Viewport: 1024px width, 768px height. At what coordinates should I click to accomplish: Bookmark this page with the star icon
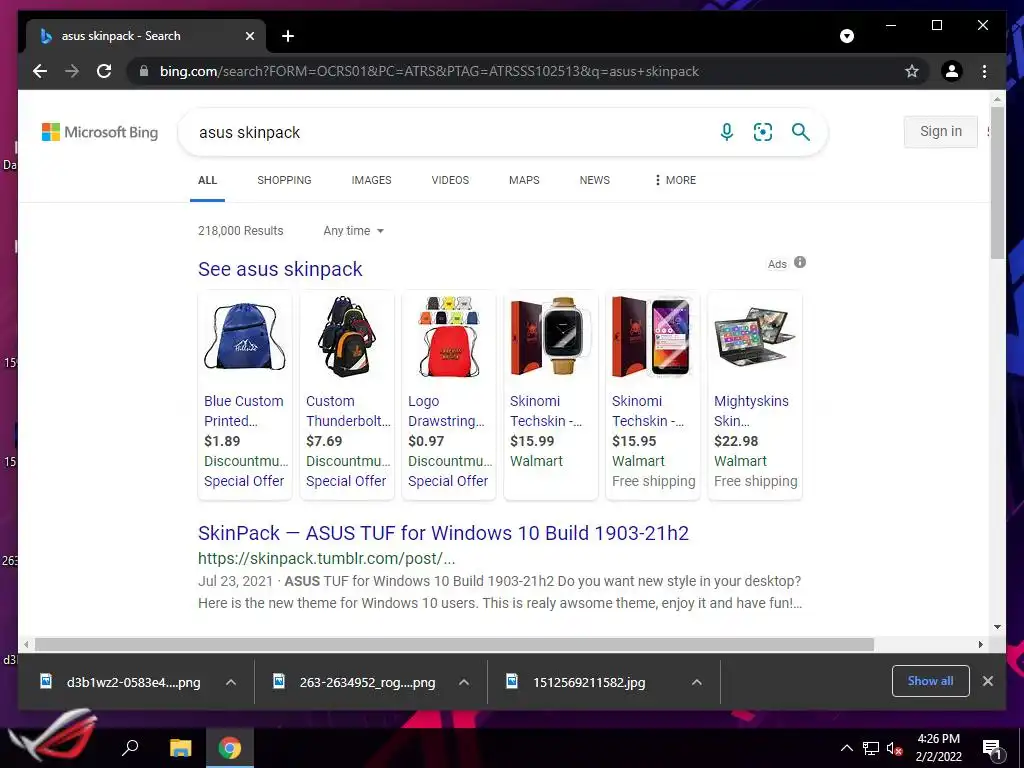pos(912,71)
